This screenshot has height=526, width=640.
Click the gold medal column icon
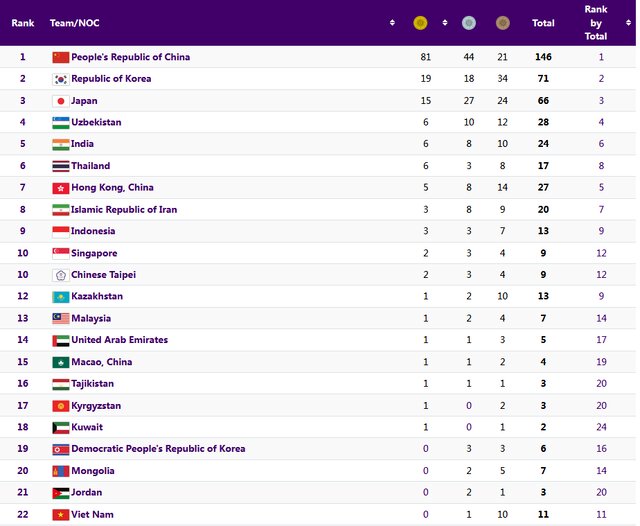(420, 22)
